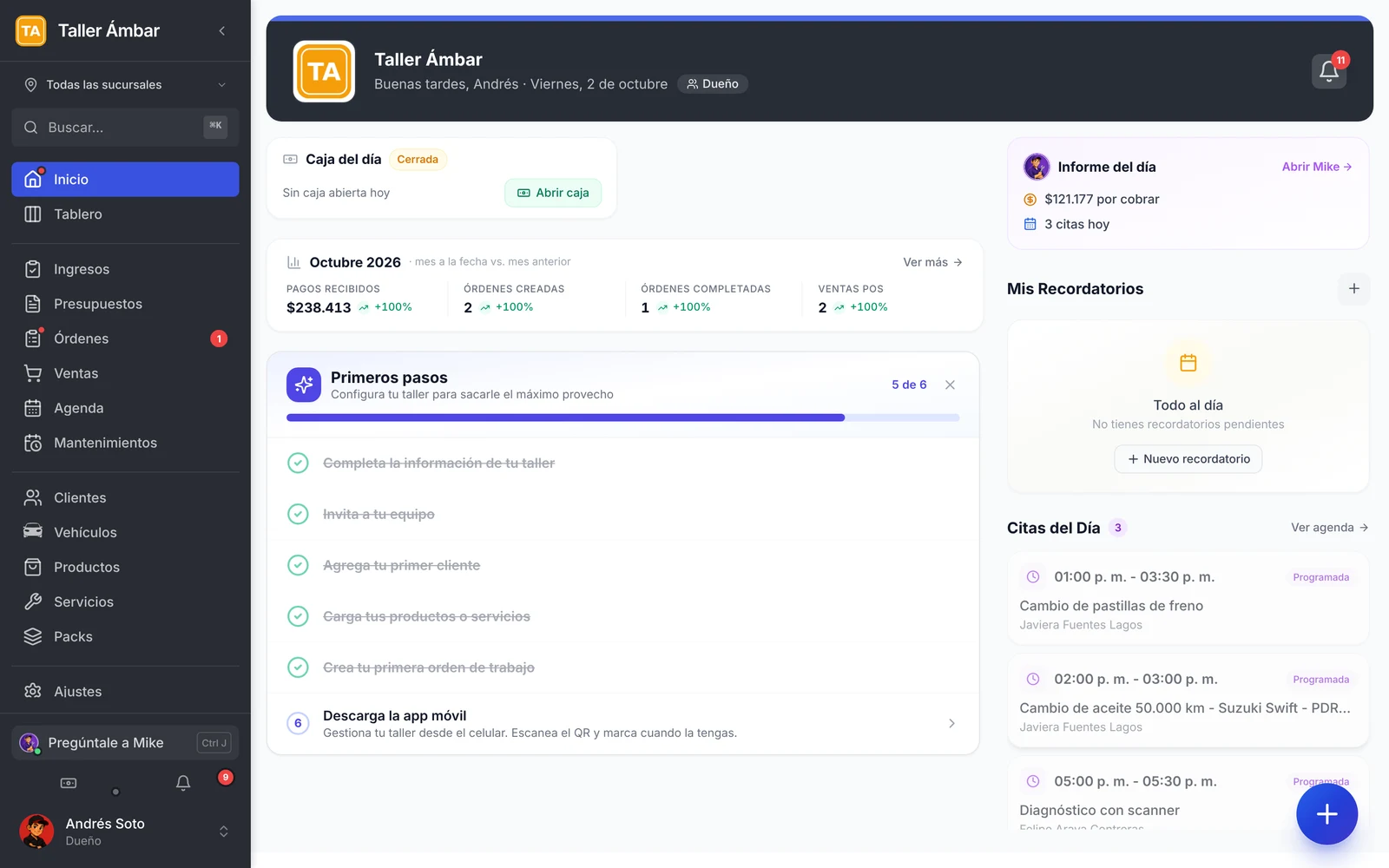Toggle 'Crea tu primera orden de trabajo' check

click(298, 667)
